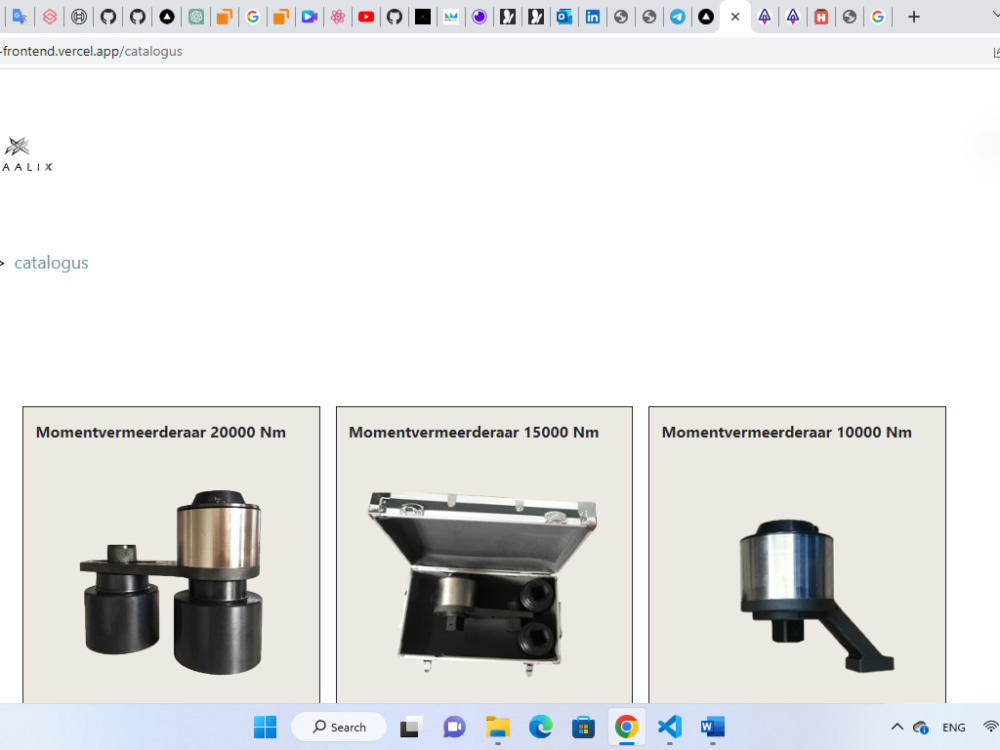
Task: Open the tab with the red H icon
Action: click(821, 17)
